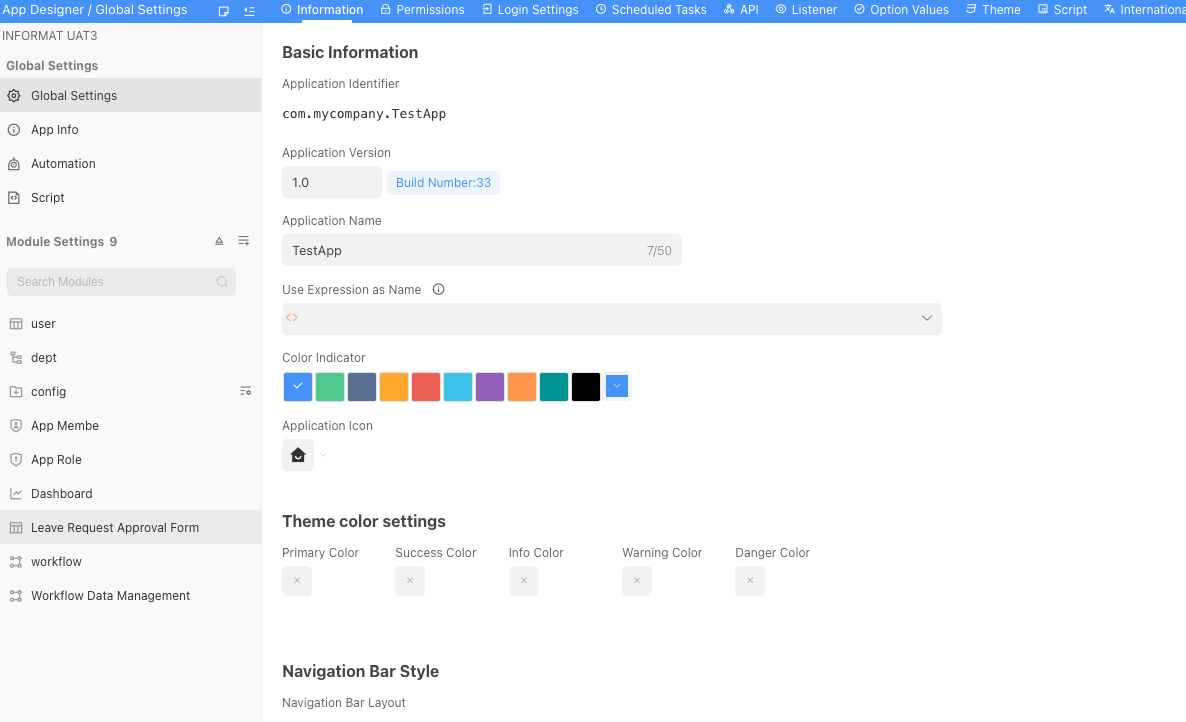Collapse sidebar using the header indent icon

249,10
